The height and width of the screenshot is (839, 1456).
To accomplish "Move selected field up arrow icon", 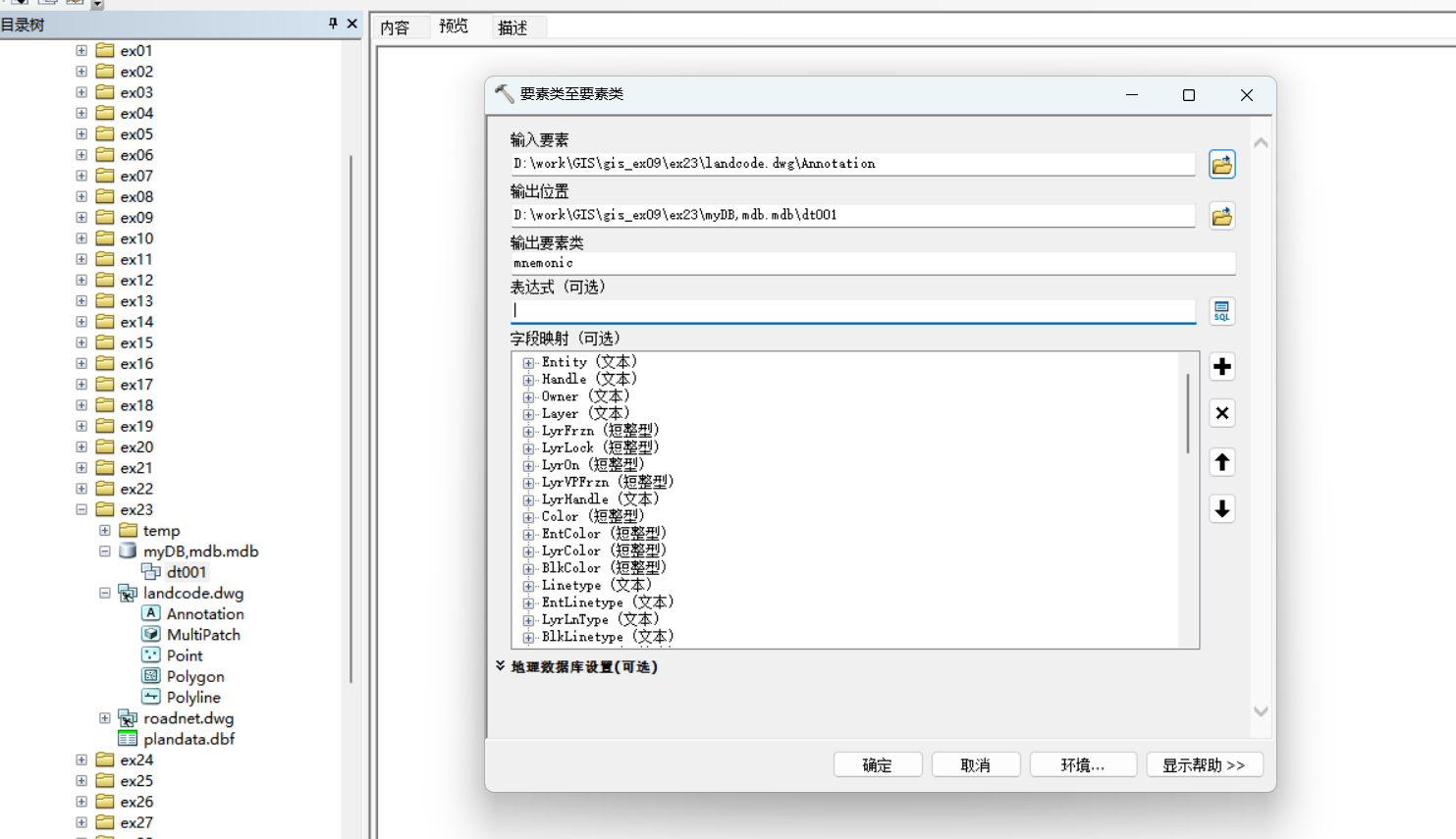I will tap(1221, 462).
